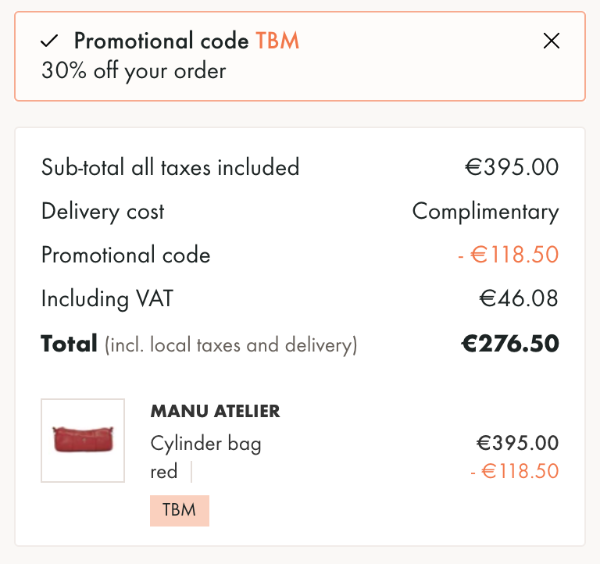Screen dimensions: 600x564
Task: Click the red color label of the bag
Action: (164, 472)
